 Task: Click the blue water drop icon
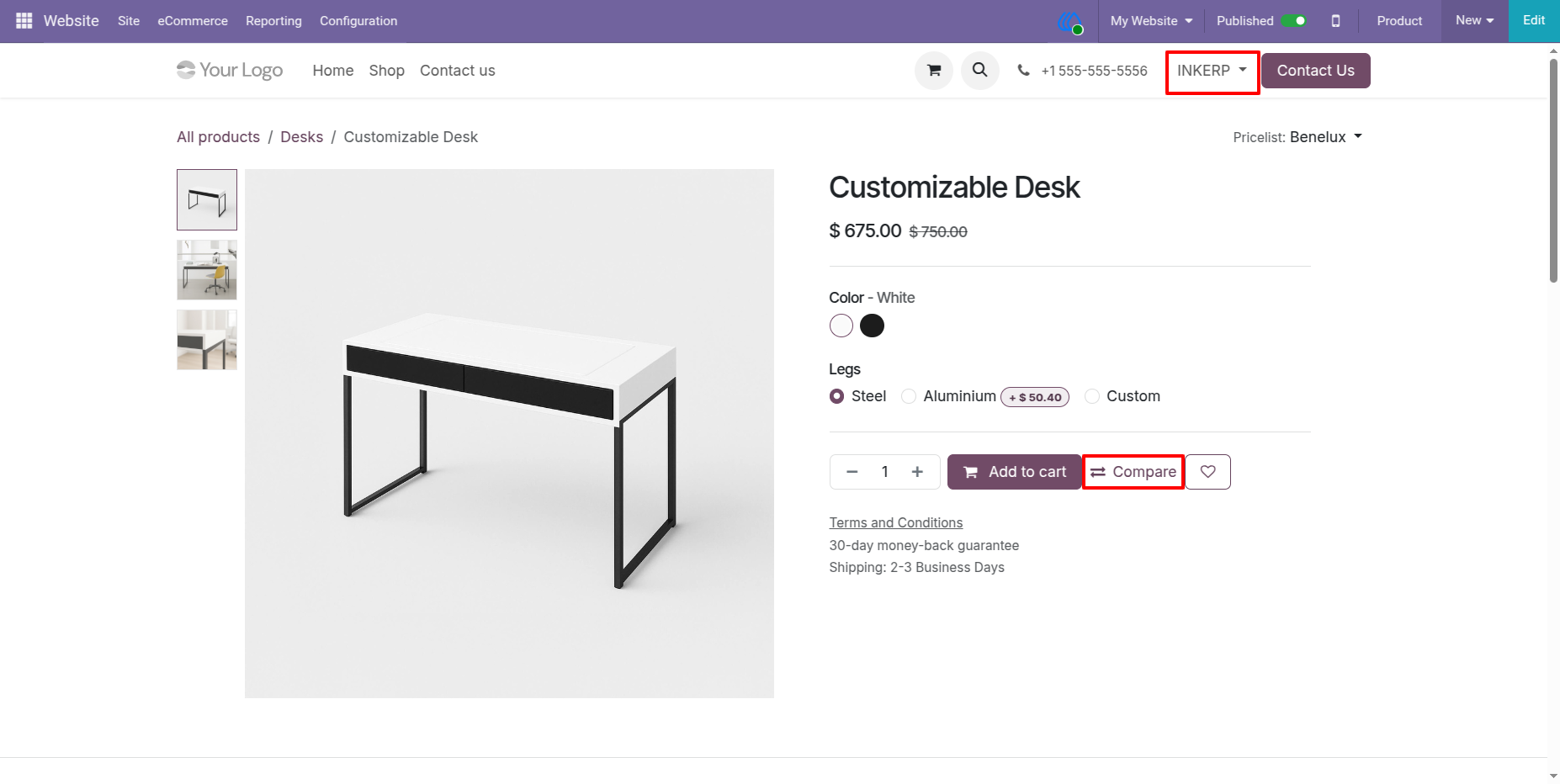[x=1070, y=21]
